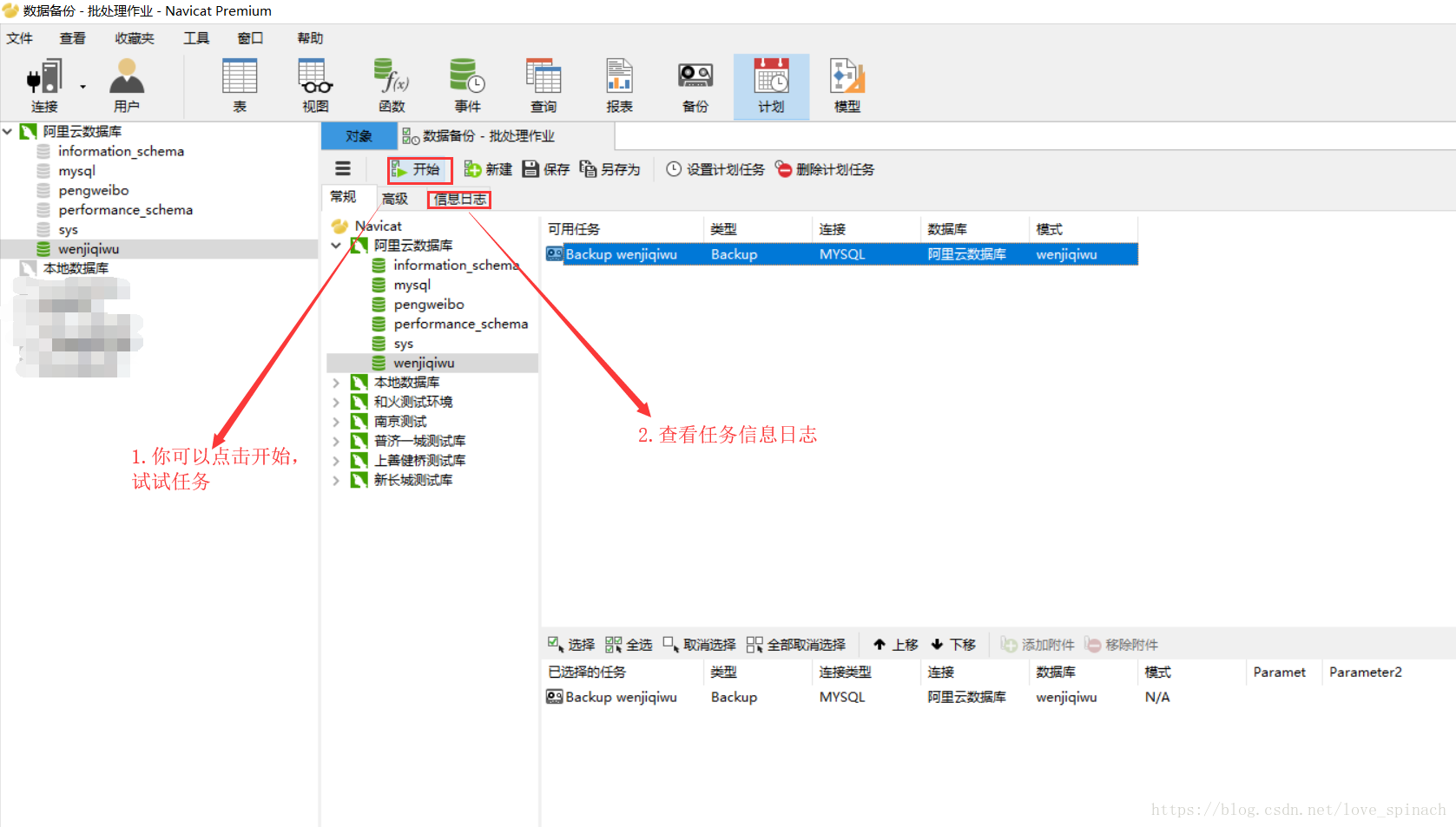The image size is (1456, 827).
Task: Expand 普济一城测试库 connection node
Action: tap(336, 441)
